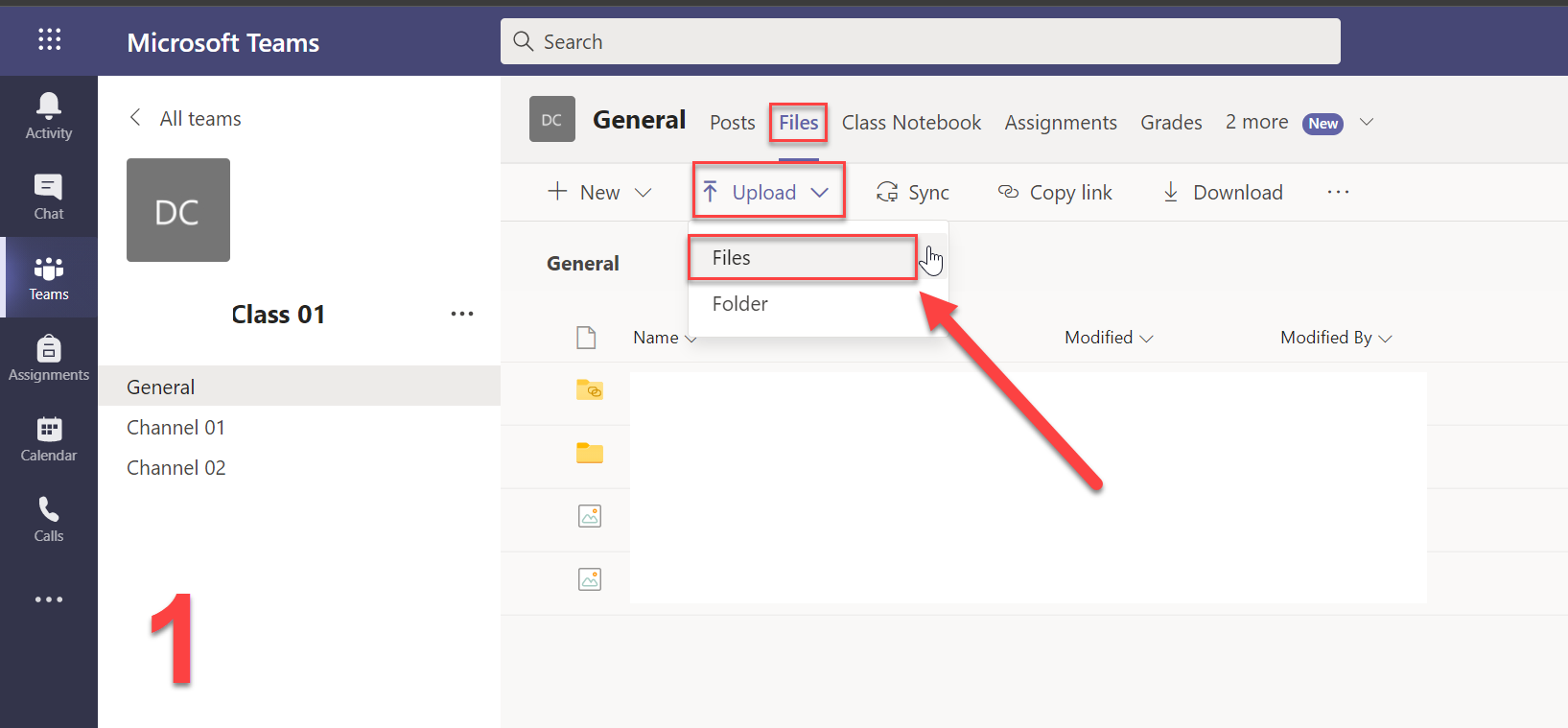The image size is (1568, 728).
Task: Click the Class 01 team name
Action: coord(278,314)
